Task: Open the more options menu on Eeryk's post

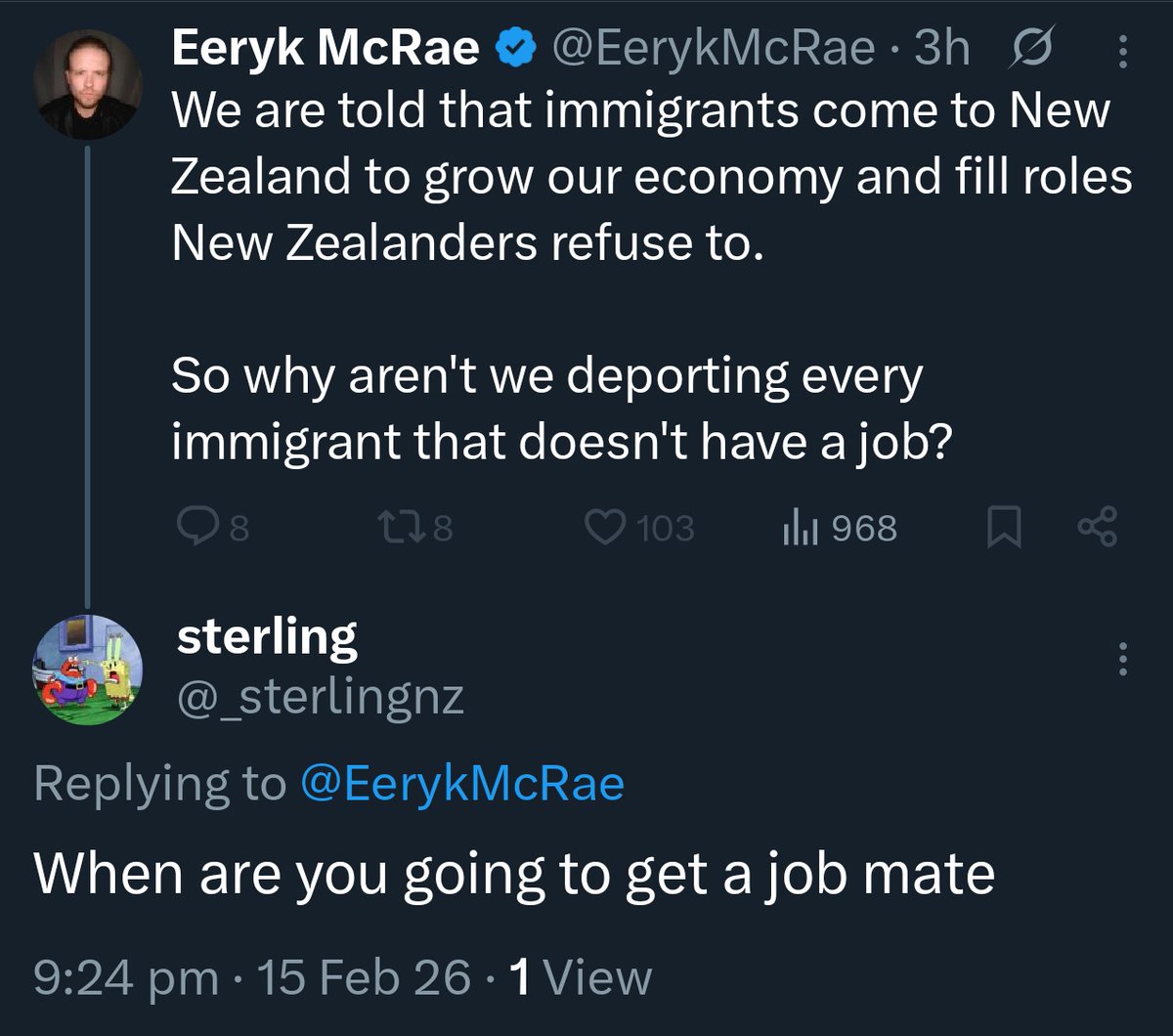Action: pos(1122,51)
